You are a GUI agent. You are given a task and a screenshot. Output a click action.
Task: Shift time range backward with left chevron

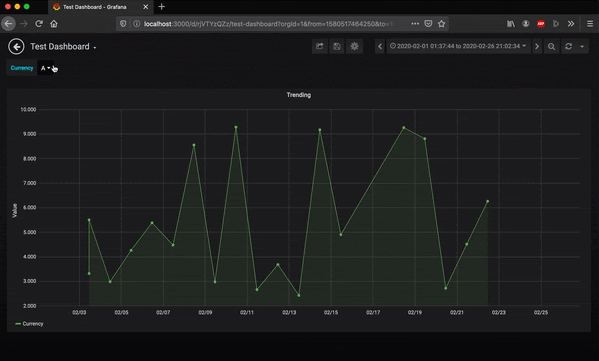tap(380, 46)
